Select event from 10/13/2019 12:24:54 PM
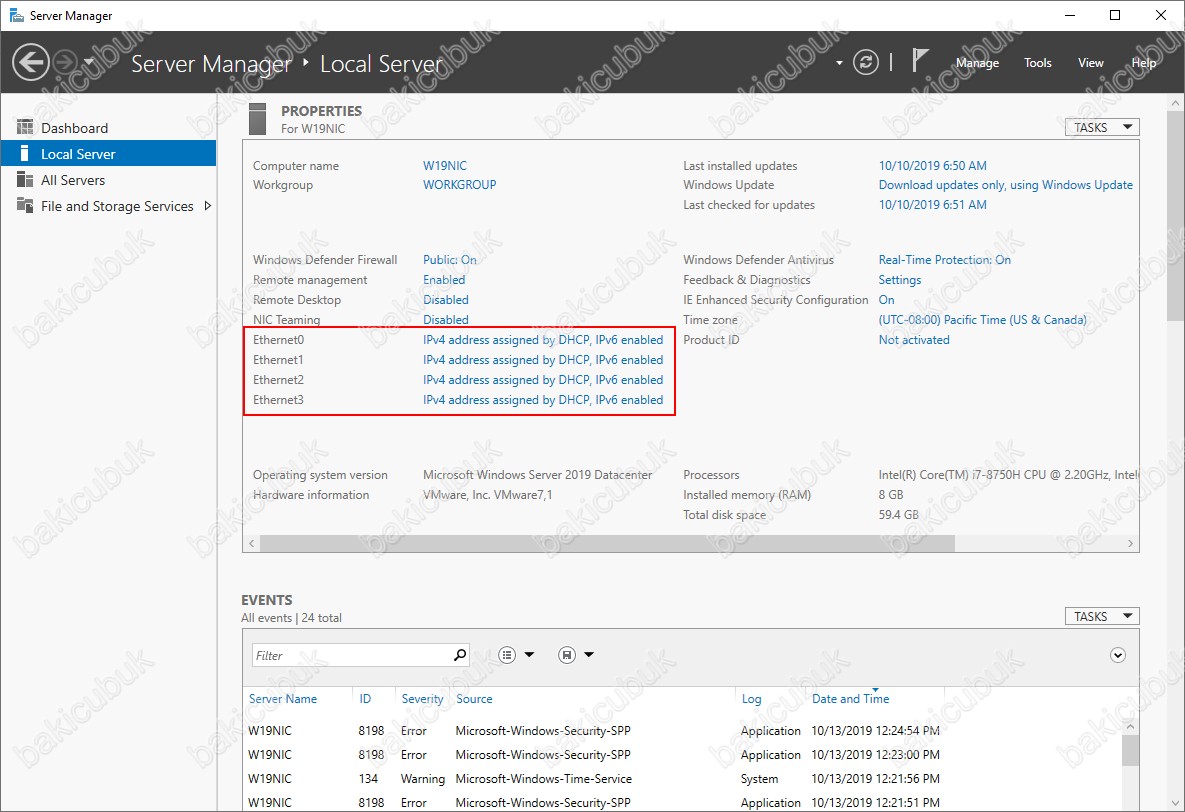 [x=680, y=730]
